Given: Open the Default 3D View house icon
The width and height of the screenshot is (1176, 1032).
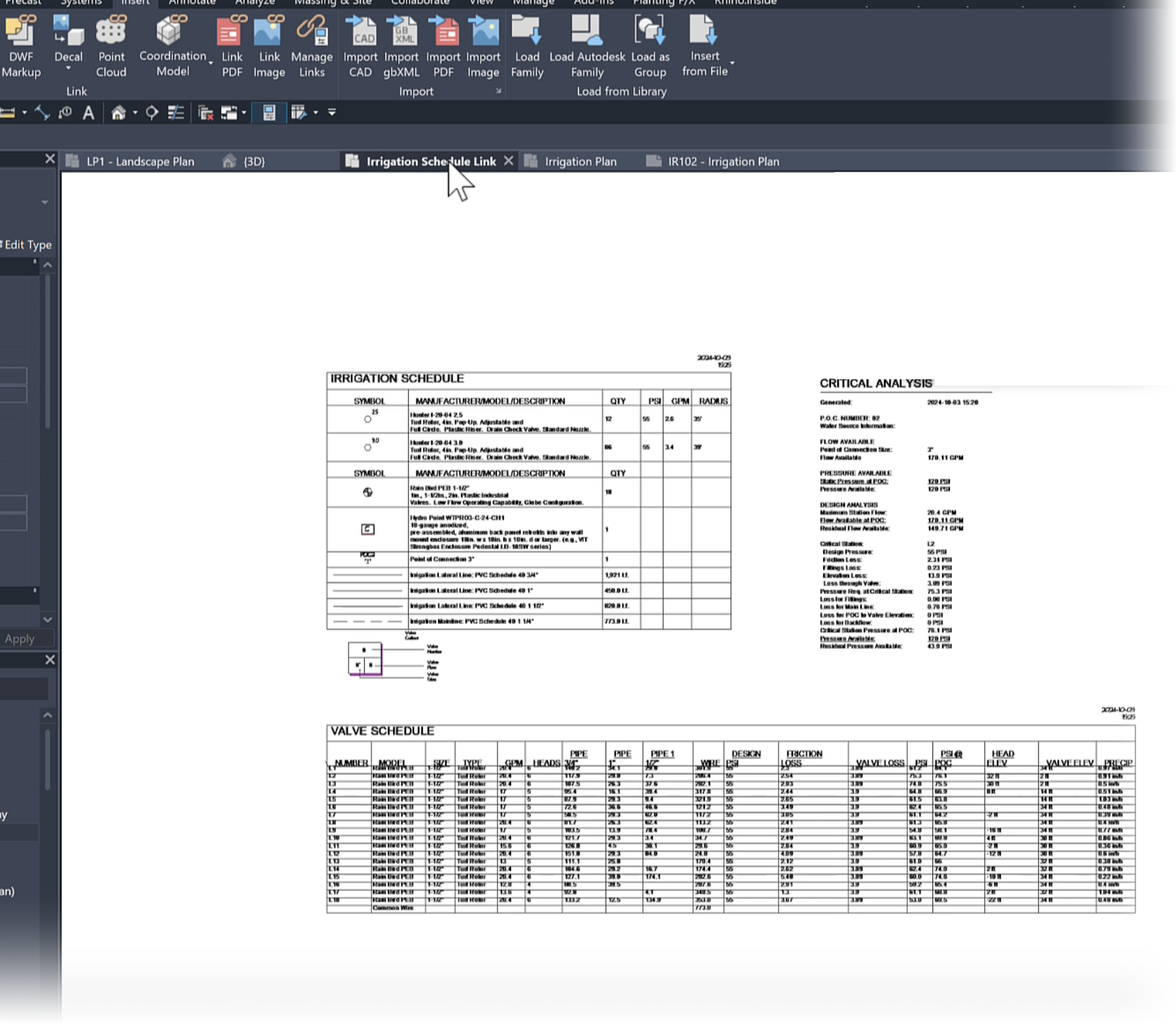Looking at the screenshot, I should (x=118, y=113).
